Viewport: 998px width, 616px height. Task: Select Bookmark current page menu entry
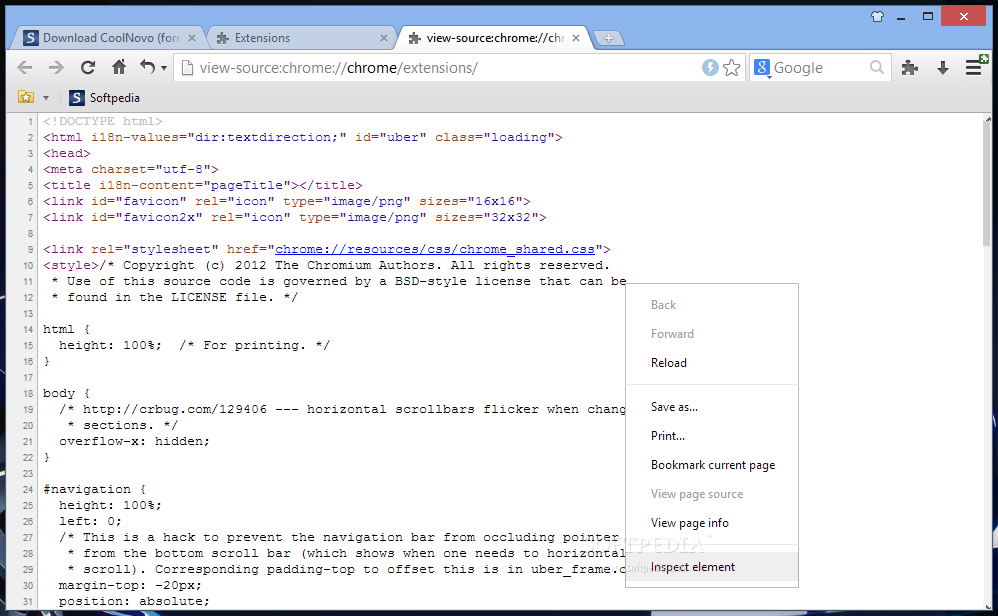pyautogui.click(x=712, y=465)
